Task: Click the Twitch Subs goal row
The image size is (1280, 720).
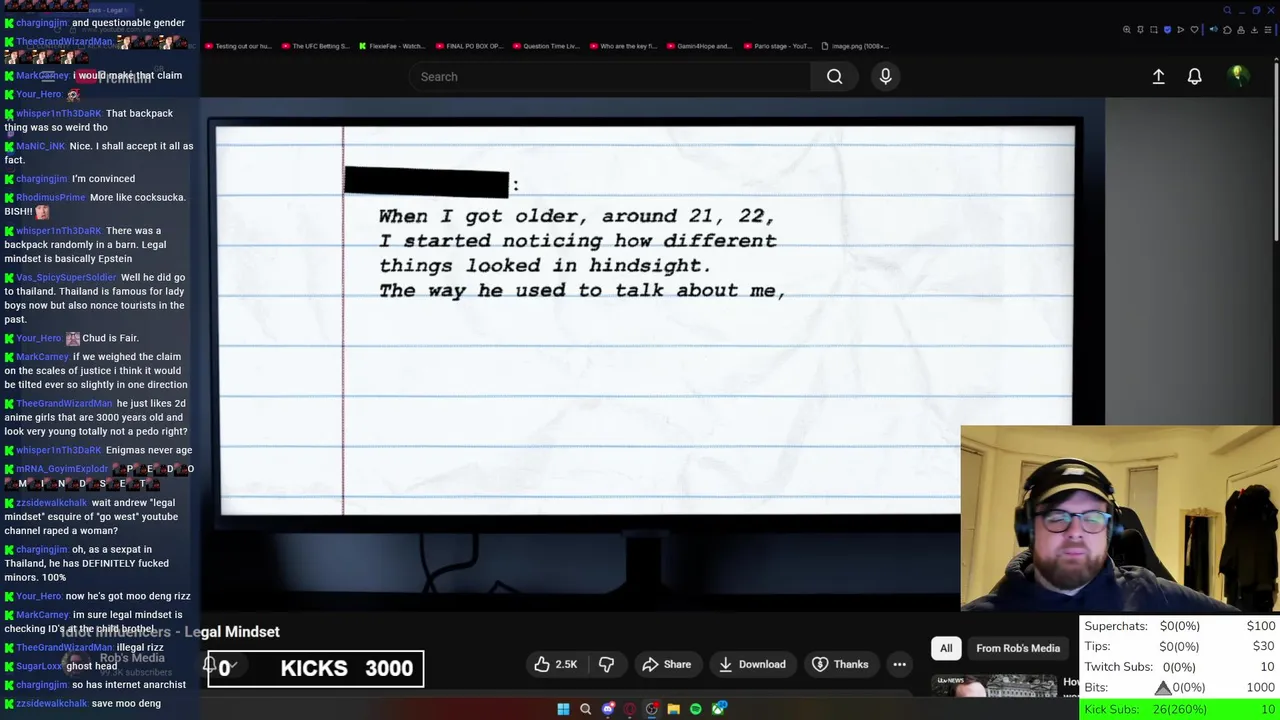Action: [1181, 667]
